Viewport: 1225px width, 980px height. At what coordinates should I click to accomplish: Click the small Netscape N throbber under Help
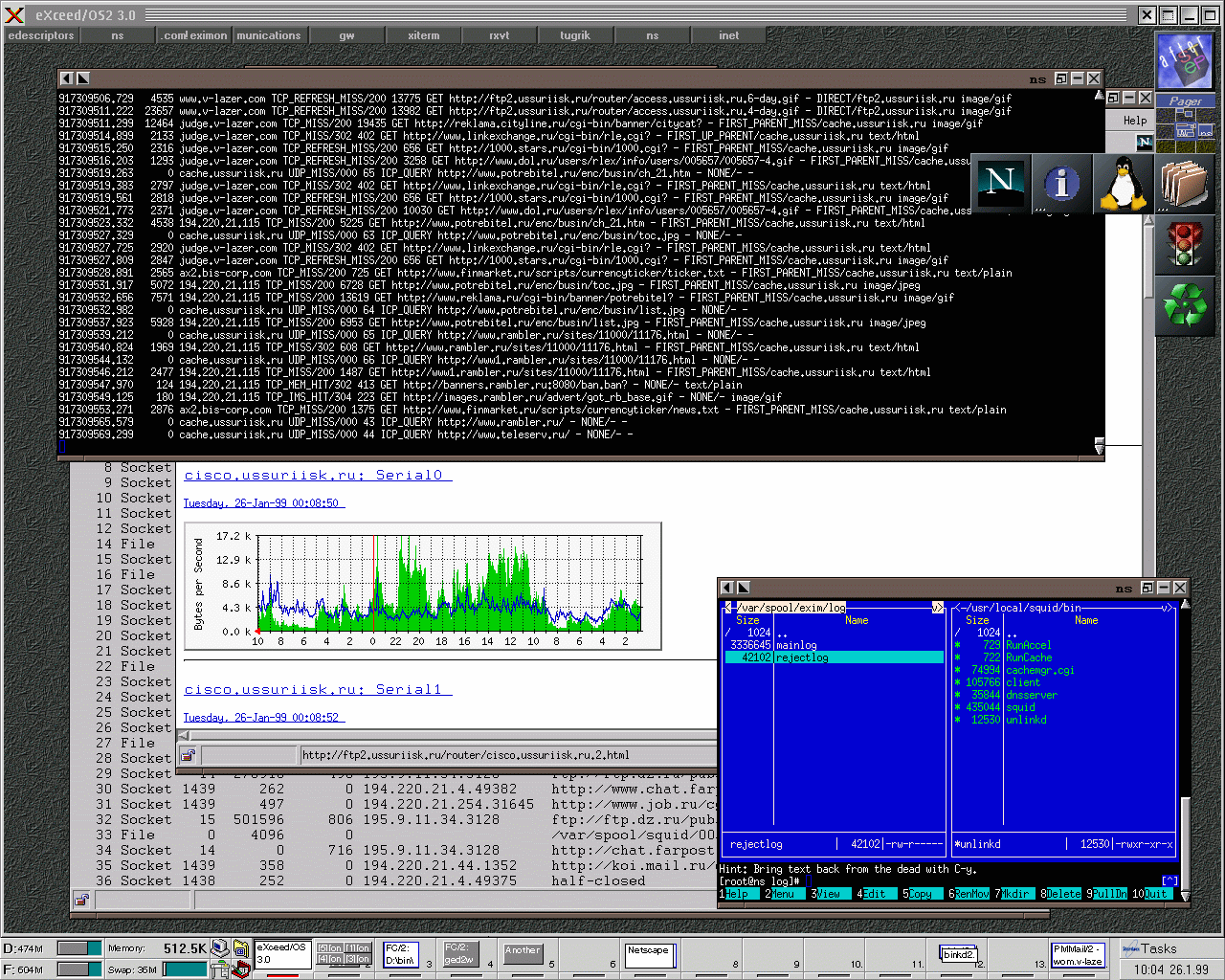click(1144, 142)
